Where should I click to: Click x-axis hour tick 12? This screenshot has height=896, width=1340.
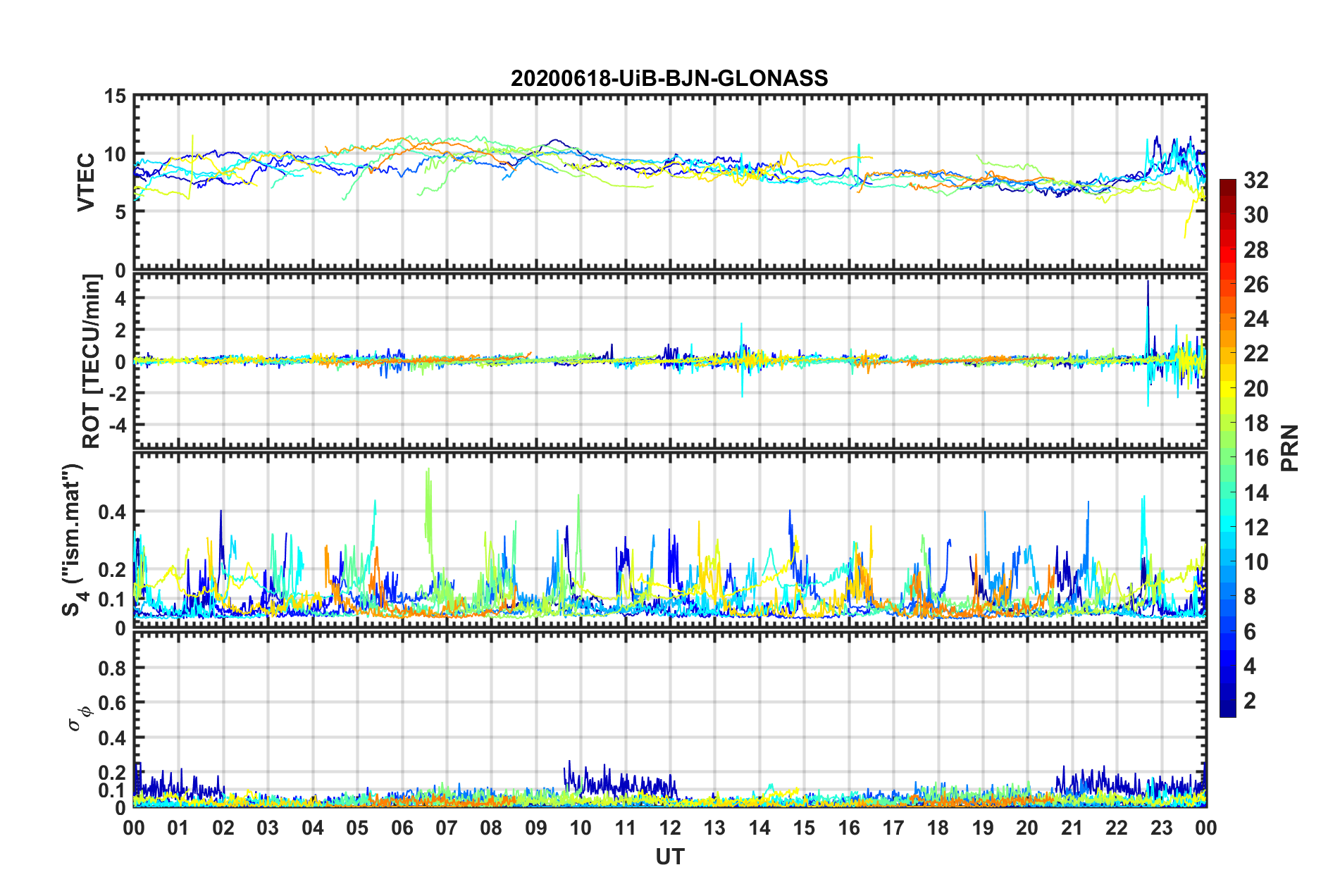point(670,828)
